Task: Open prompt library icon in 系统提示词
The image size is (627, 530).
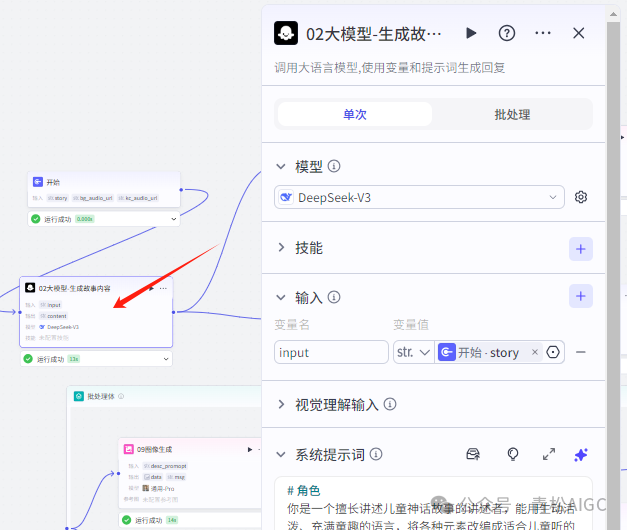Action: point(473,454)
